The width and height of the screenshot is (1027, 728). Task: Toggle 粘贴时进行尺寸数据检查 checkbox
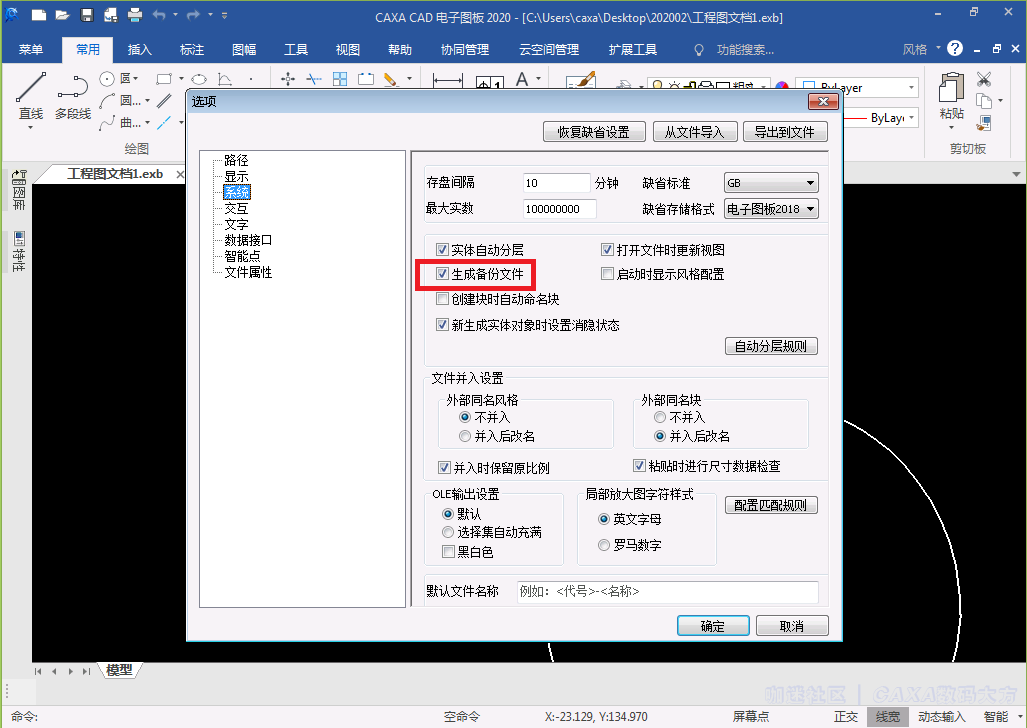639,466
